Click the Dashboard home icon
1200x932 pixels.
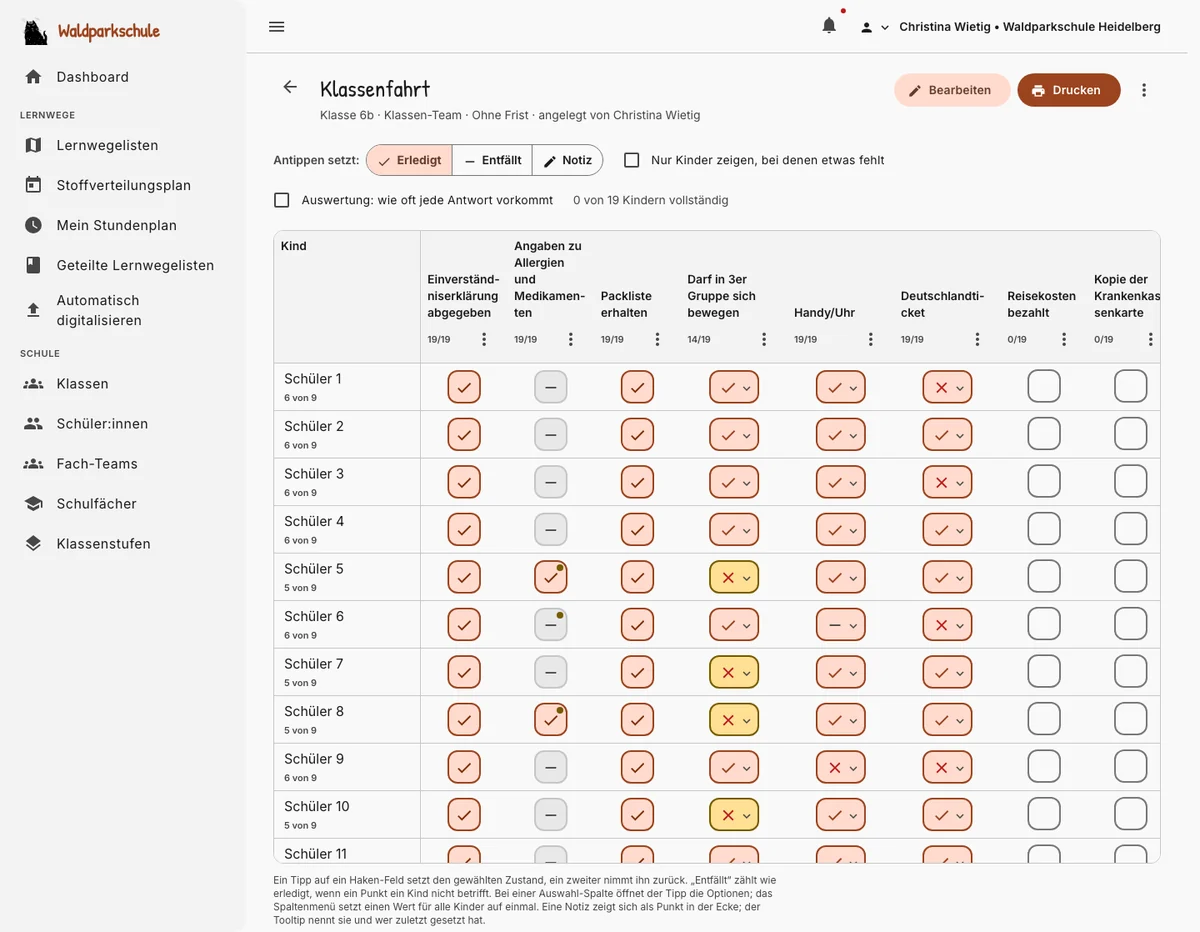[x=34, y=77]
